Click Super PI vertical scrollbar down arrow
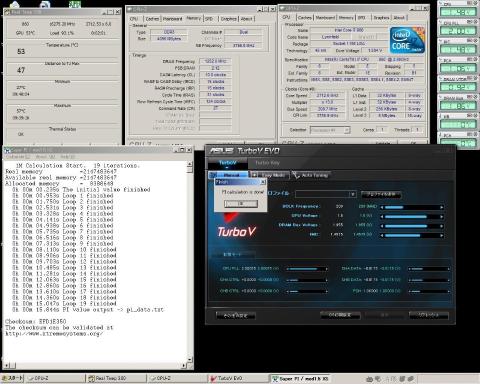Viewport: 480px width, 384px height. (190, 359)
